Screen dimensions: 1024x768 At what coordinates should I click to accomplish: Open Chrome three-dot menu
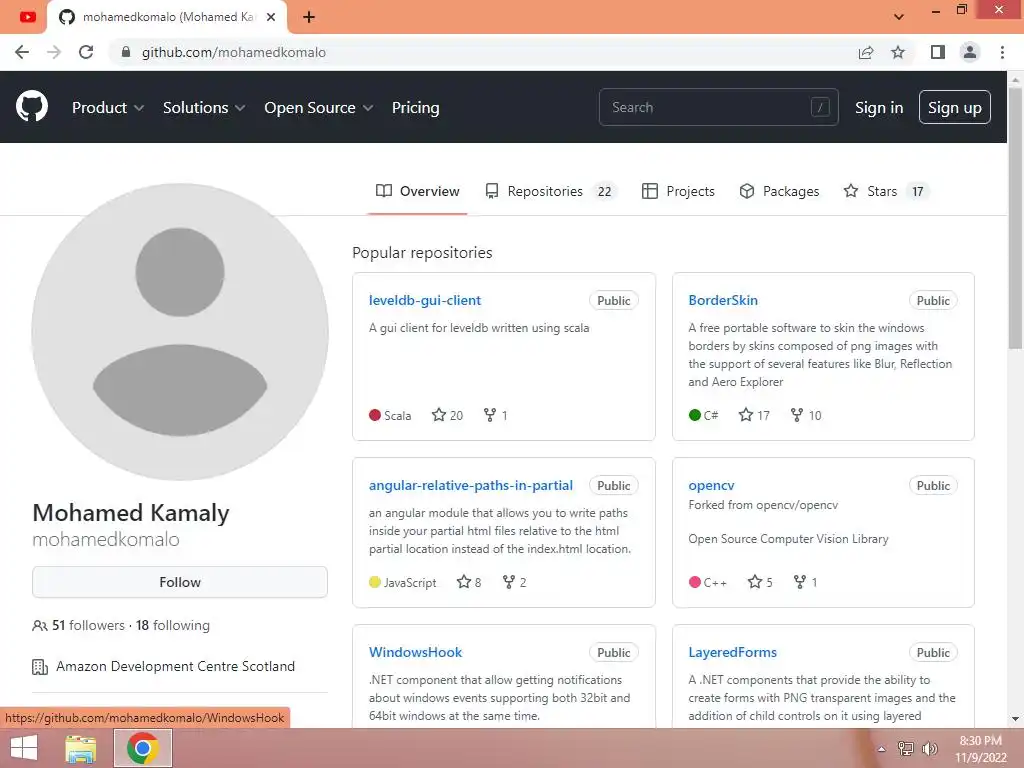point(1002,52)
